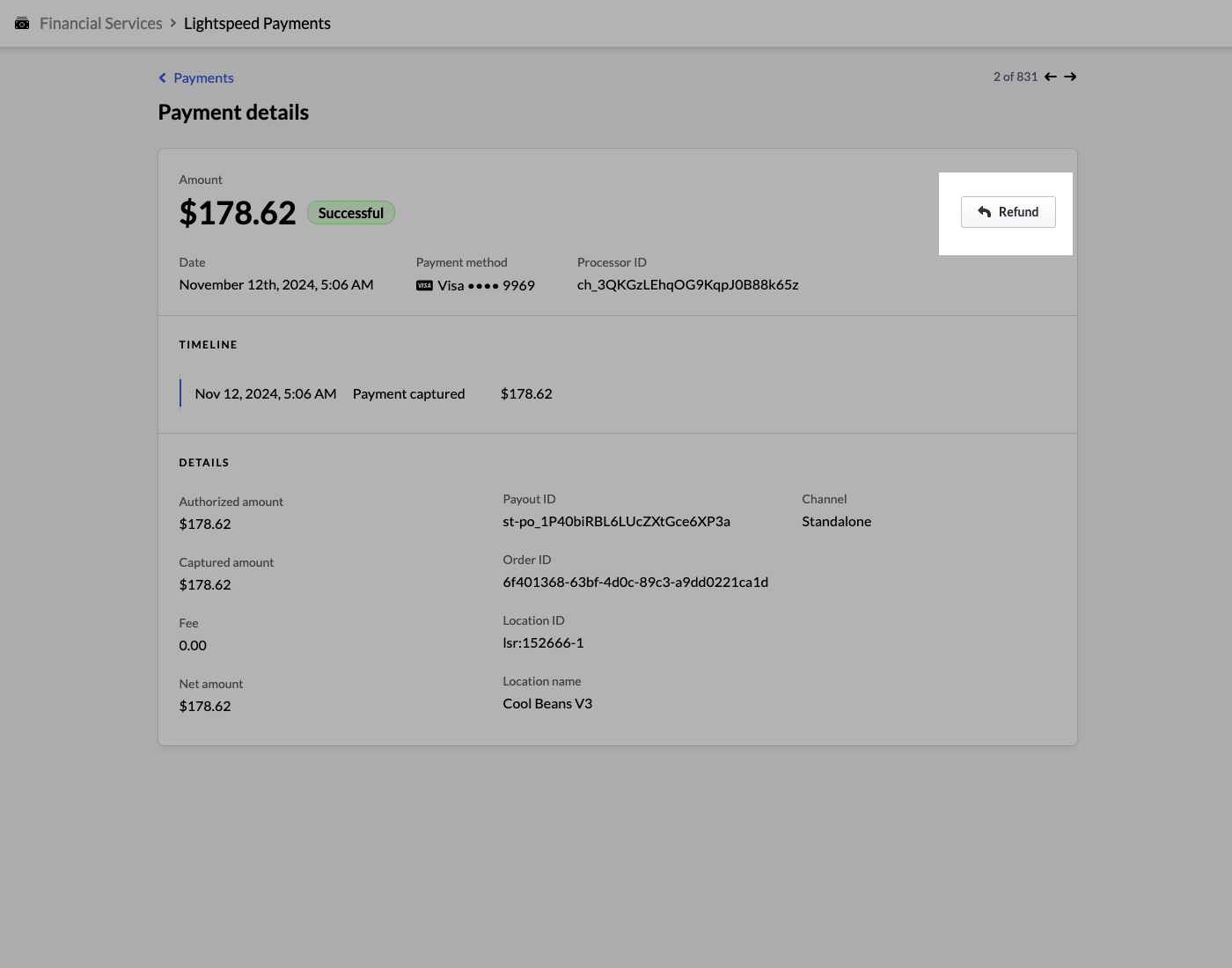1232x968 pixels.
Task: Click the 2 of 831 counter
Action: click(x=1015, y=77)
